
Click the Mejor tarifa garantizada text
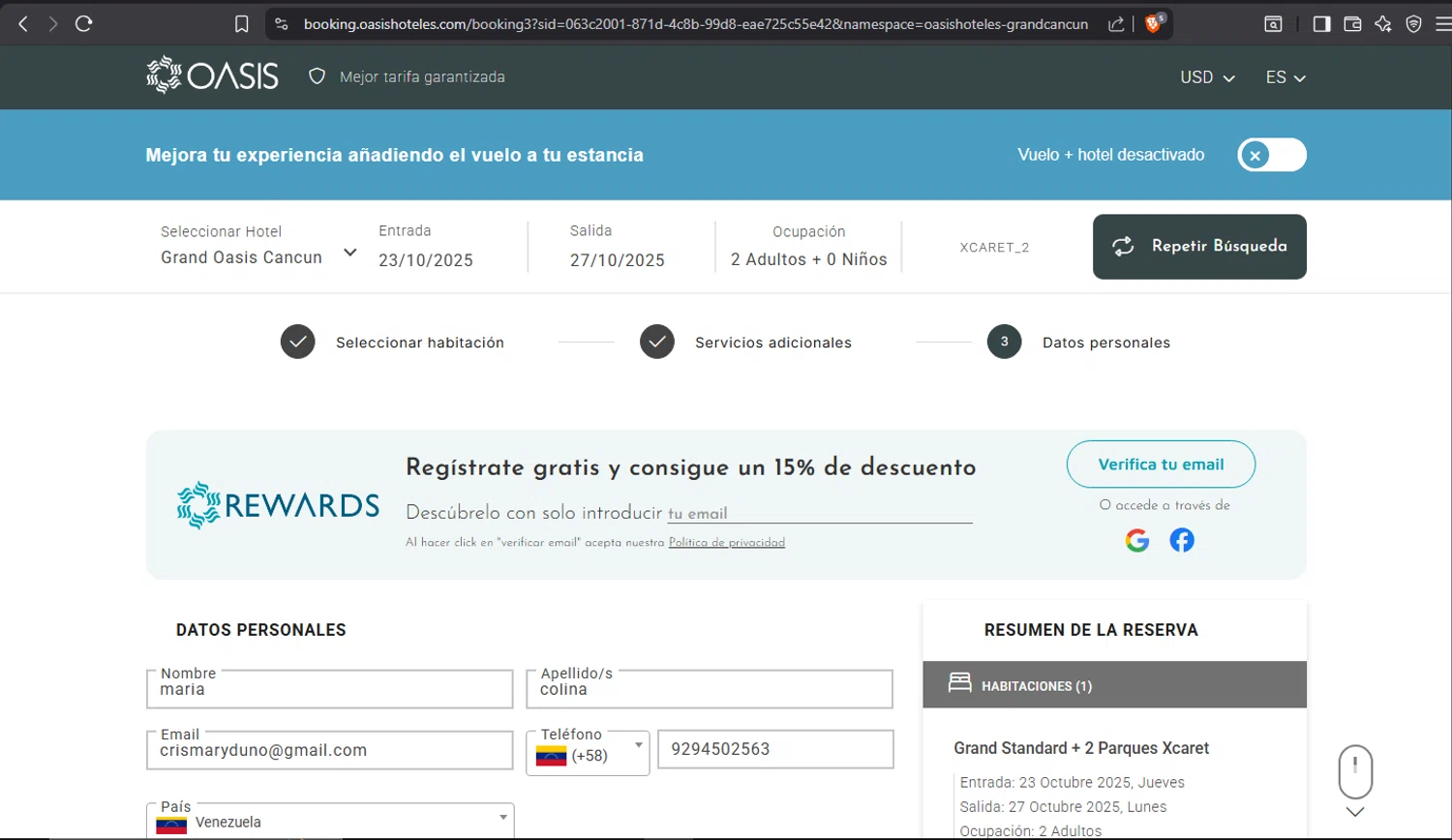(x=422, y=77)
